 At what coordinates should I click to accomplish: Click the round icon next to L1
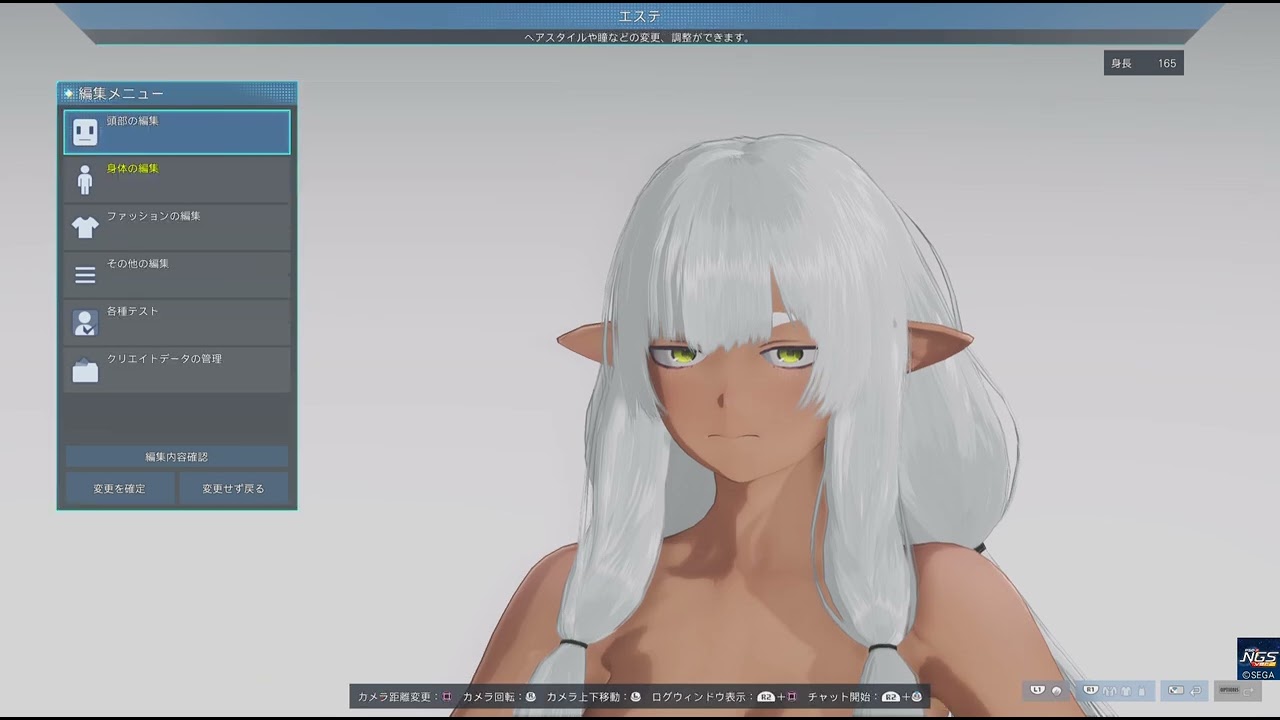[x=1056, y=691]
